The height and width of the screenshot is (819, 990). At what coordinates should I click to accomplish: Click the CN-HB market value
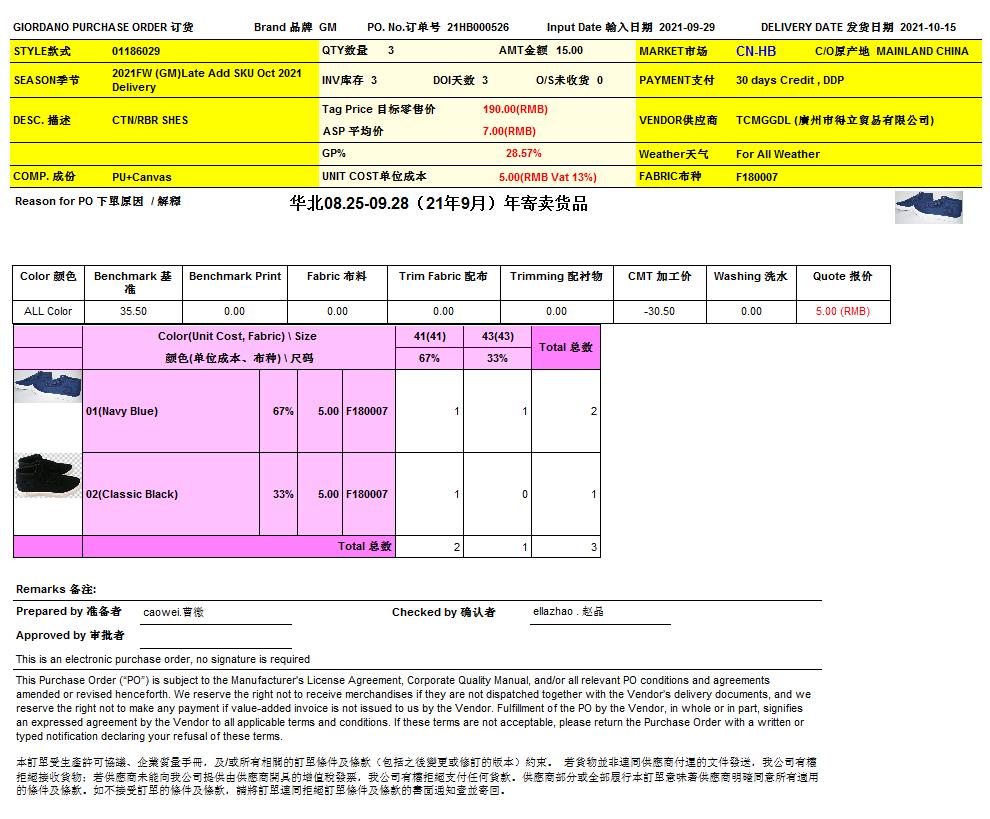[x=755, y=51]
